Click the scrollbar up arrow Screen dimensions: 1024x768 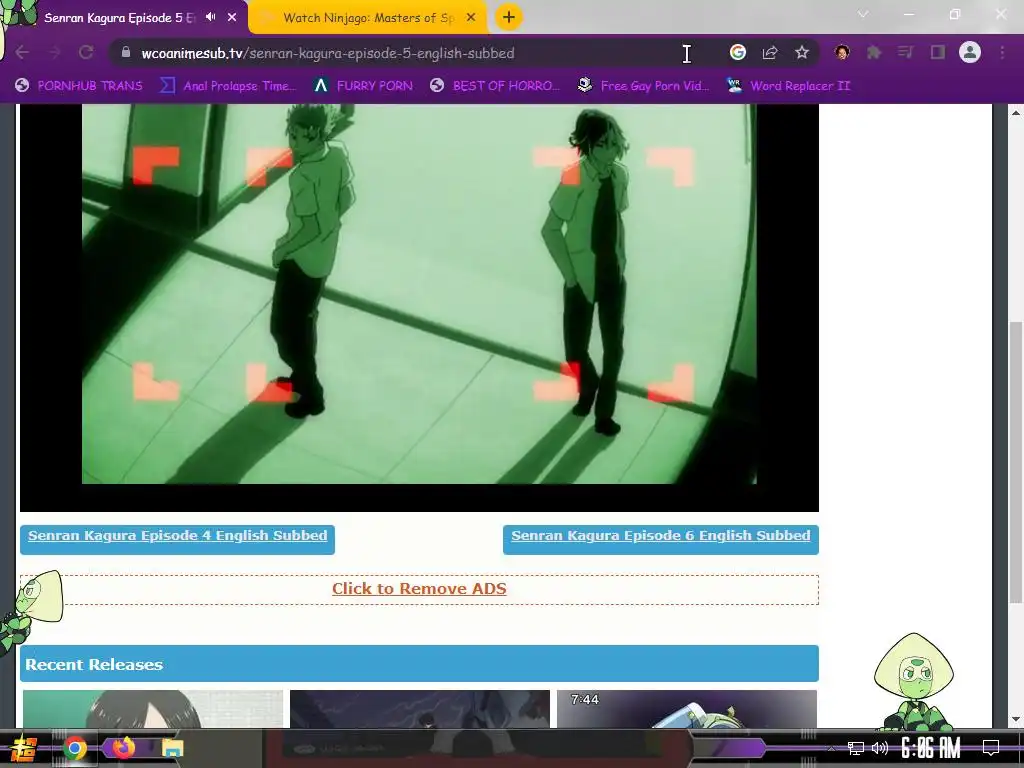[x=1016, y=113]
